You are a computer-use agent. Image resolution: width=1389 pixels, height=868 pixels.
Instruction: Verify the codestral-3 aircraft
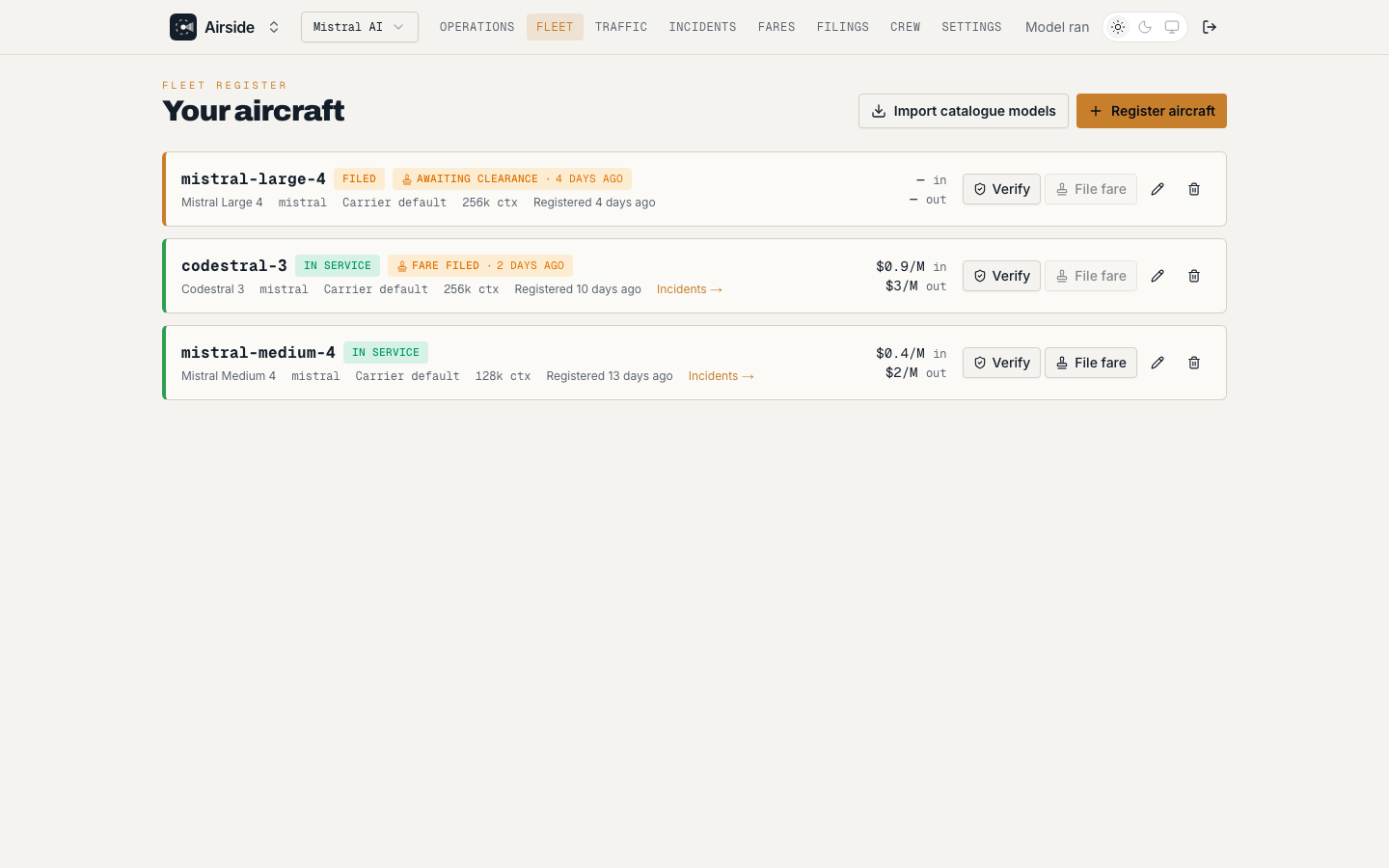click(1001, 276)
